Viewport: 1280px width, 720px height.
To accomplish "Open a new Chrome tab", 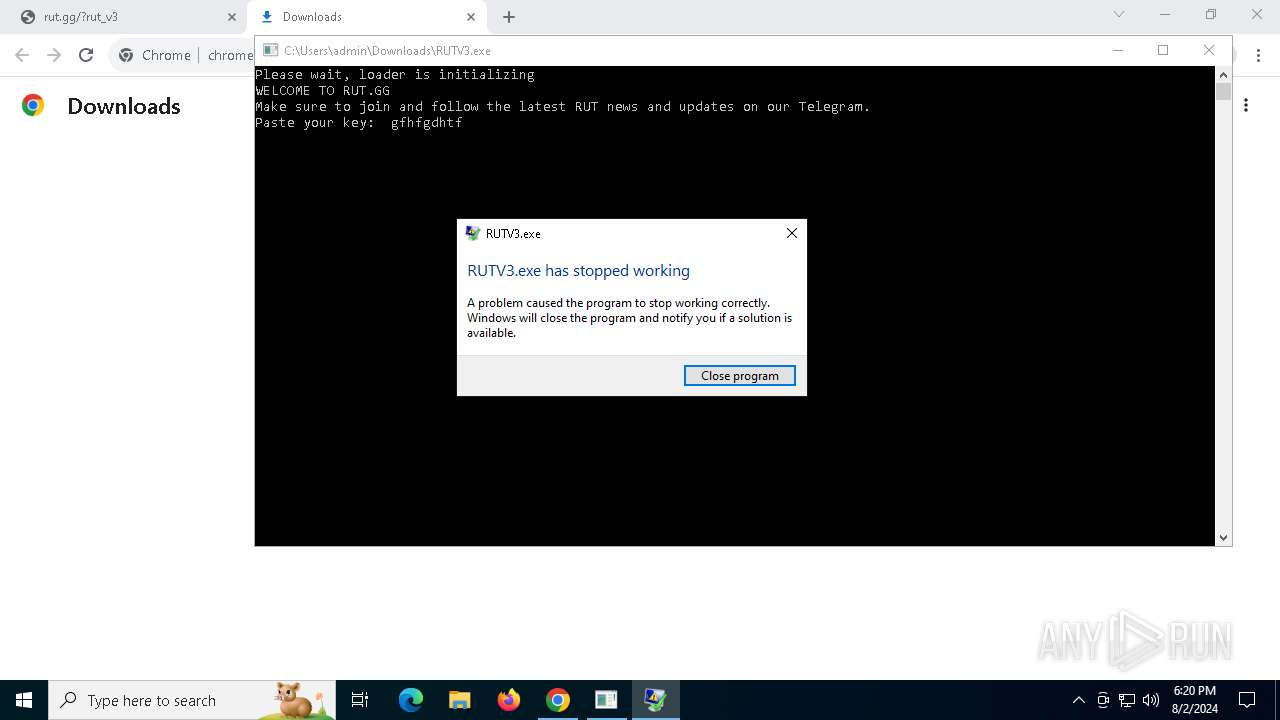I will [509, 17].
